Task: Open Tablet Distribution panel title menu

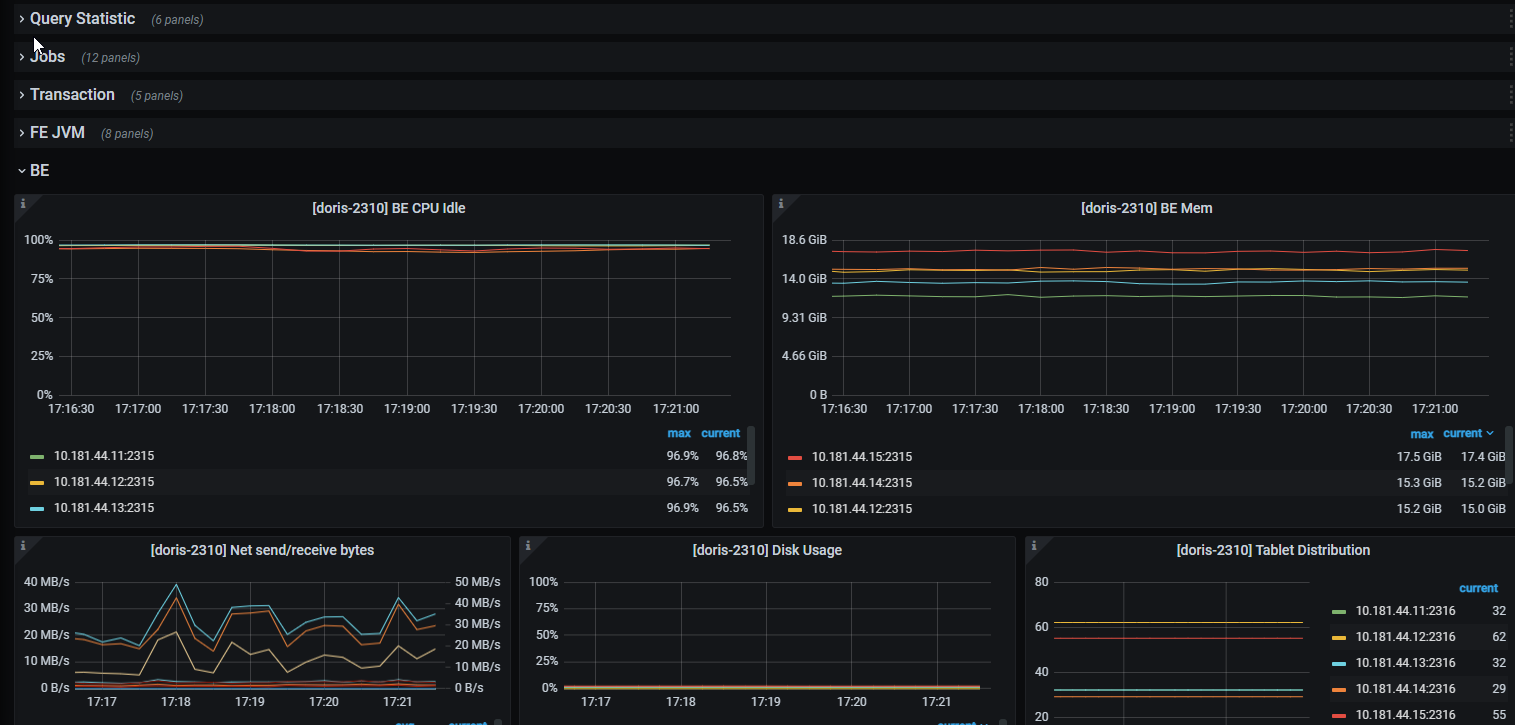Action: [1273, 550]
